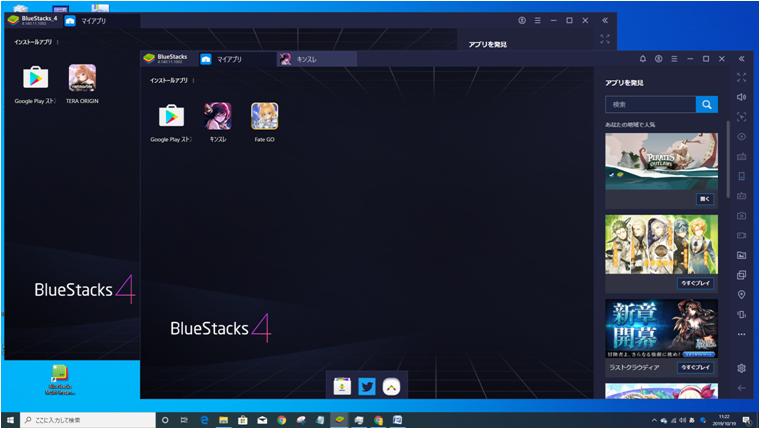The height and width of the screenshot is (430, 761).
Task: Open BlueStacks Multi-Instance desktop shortcut
Action: [60, 380]
